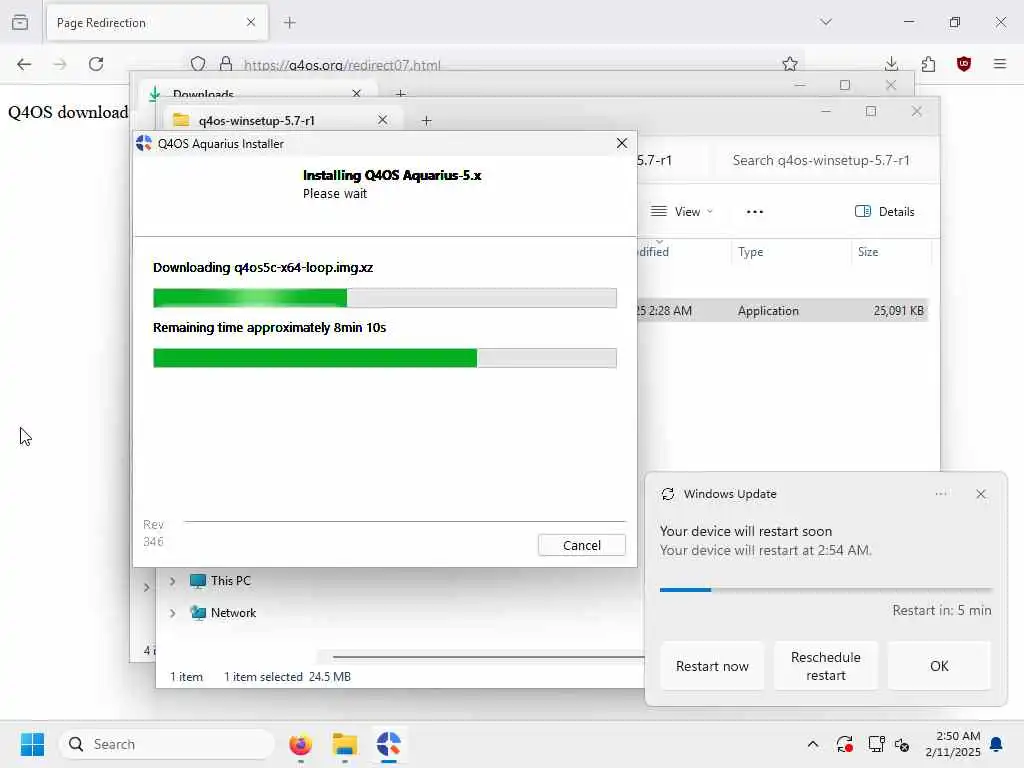
Task: Close the q4os-winsetup-5.7-r1 Explorer tab
Action: point(383,120)
